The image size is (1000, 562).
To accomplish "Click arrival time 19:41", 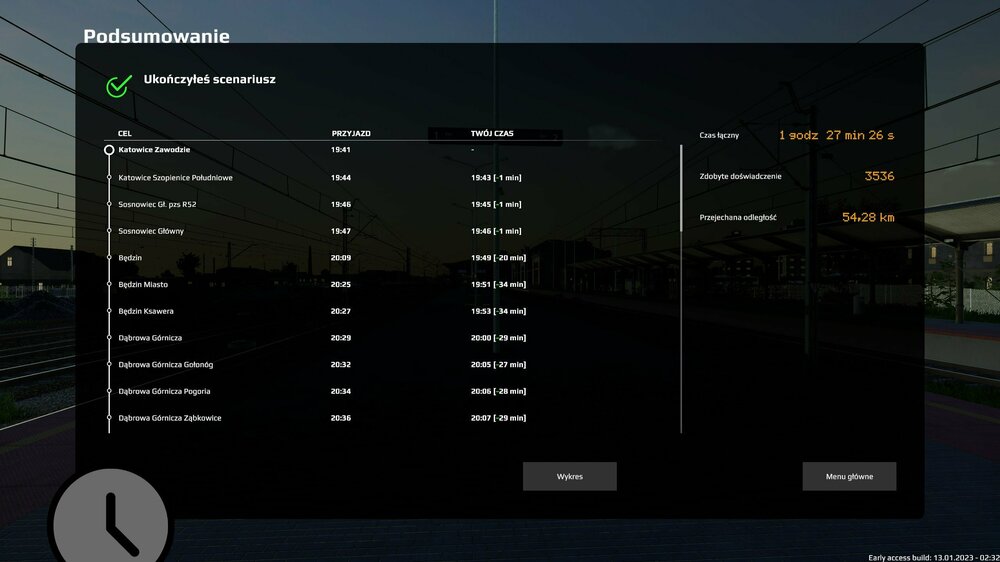I will (x=341, y=150).
